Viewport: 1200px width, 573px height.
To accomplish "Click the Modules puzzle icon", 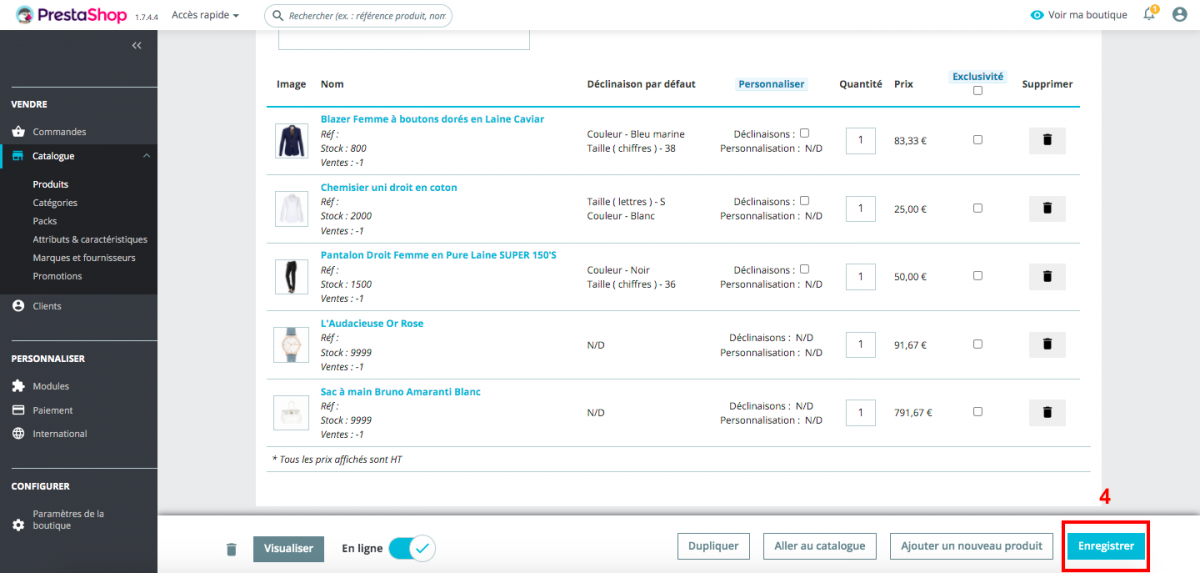I will tap(18, 386).
